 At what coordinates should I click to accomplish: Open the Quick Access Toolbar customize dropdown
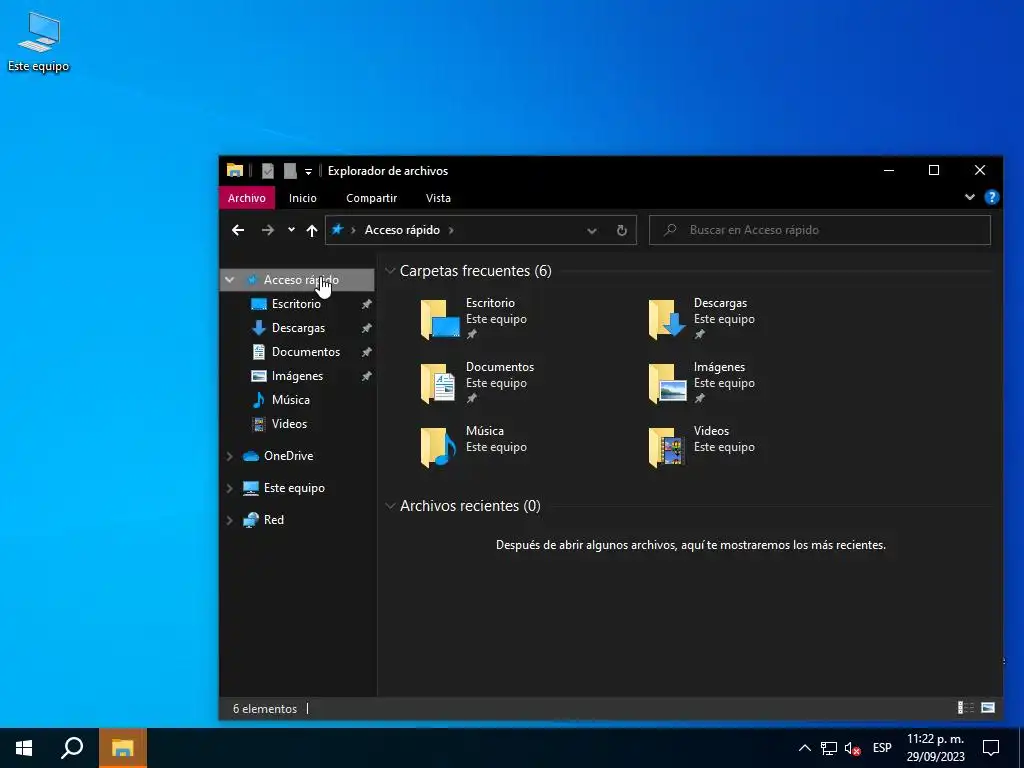(308, 172)
